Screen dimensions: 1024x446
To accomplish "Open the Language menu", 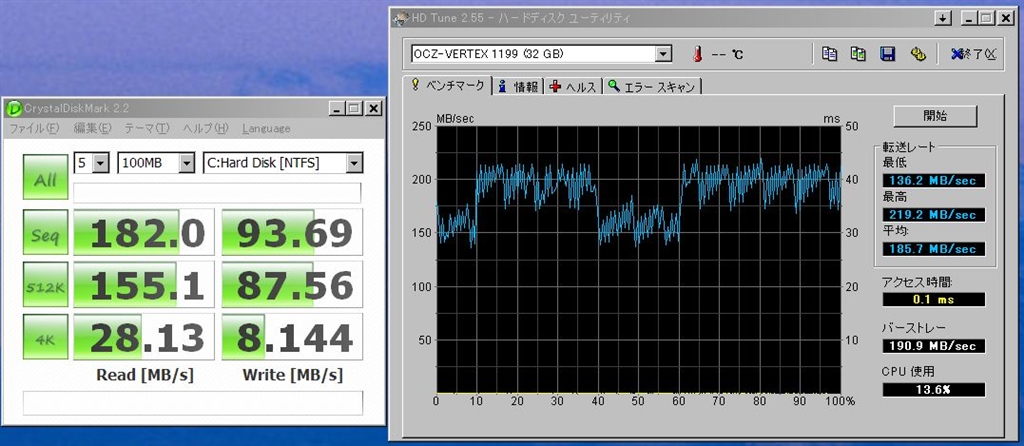I will [x=266, y=128].
